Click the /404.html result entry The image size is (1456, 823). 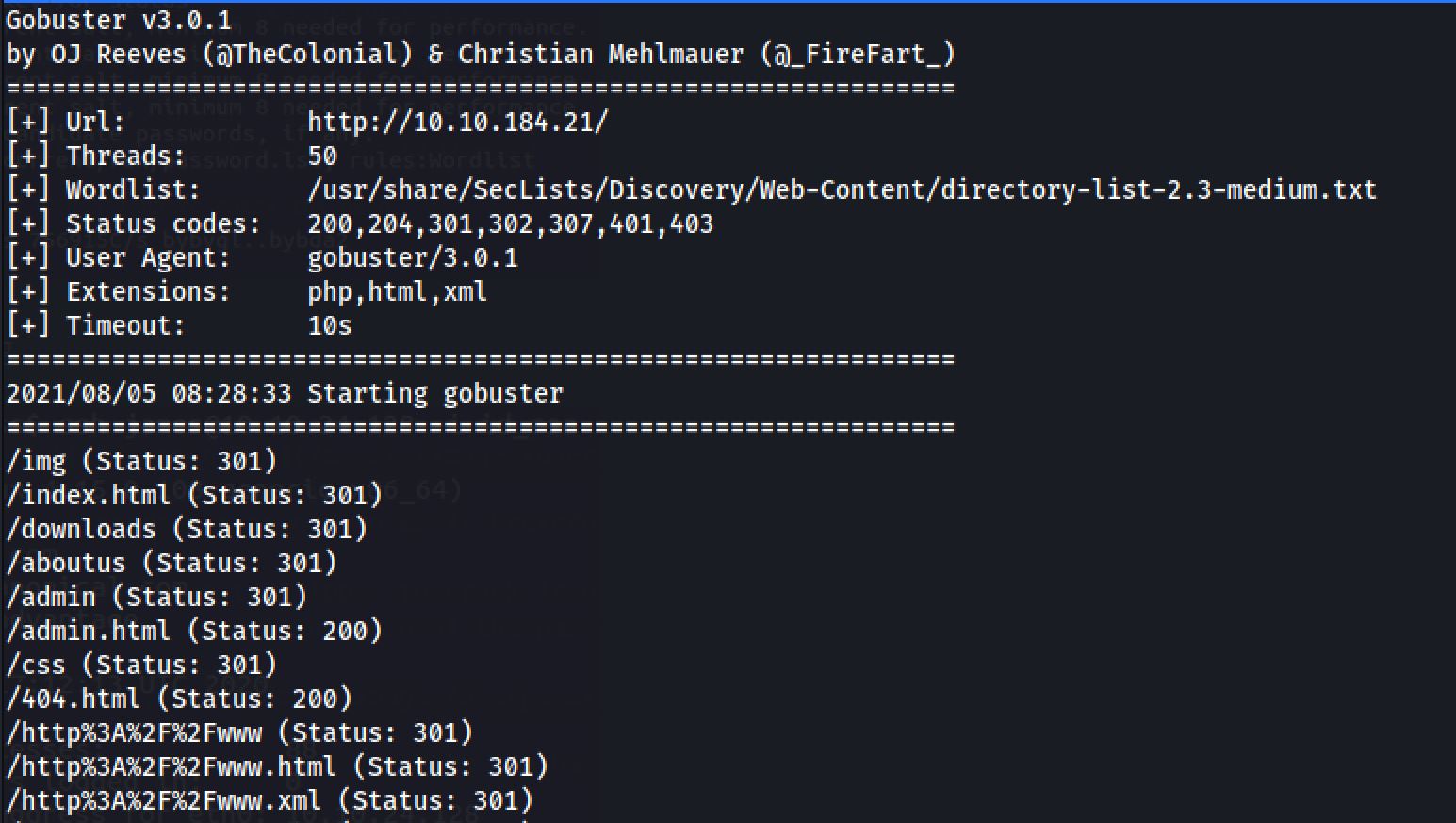click(179, 699)
